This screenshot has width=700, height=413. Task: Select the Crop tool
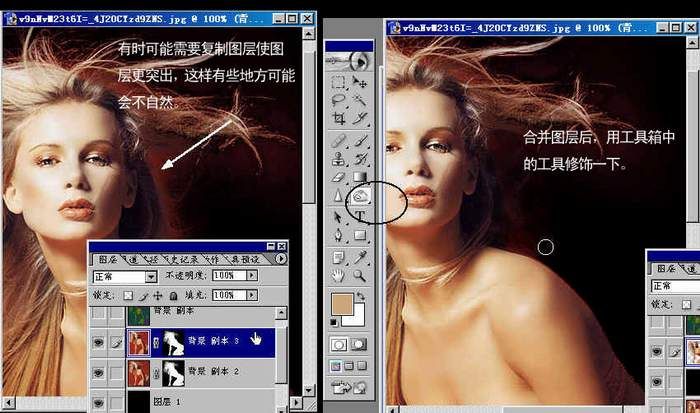(338, 118)
